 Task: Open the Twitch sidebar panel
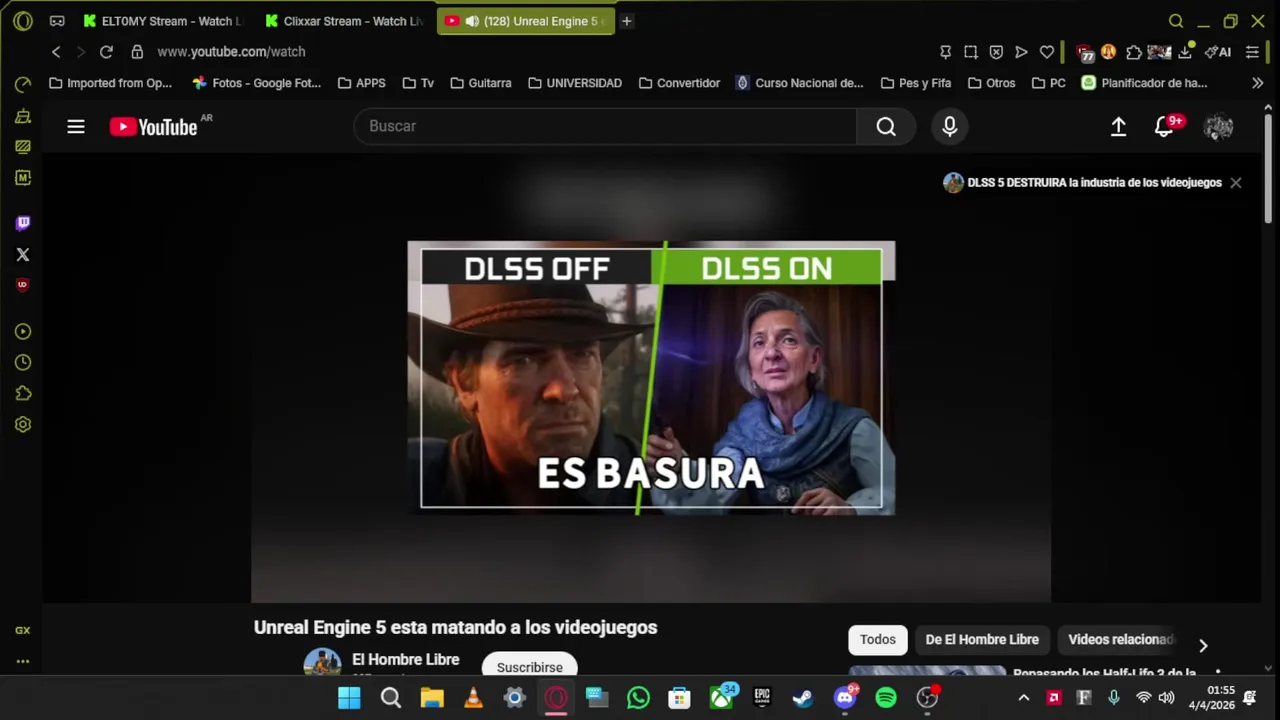click(23, 223)
